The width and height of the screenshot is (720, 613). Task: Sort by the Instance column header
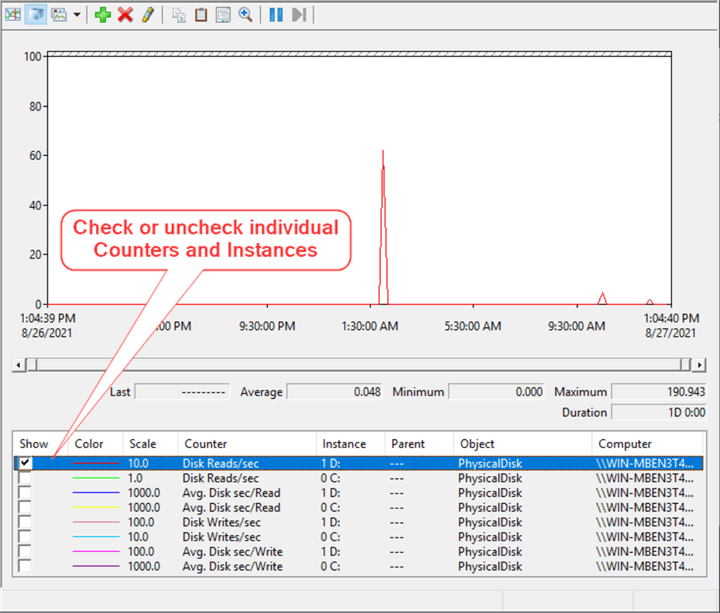(350, 444)
